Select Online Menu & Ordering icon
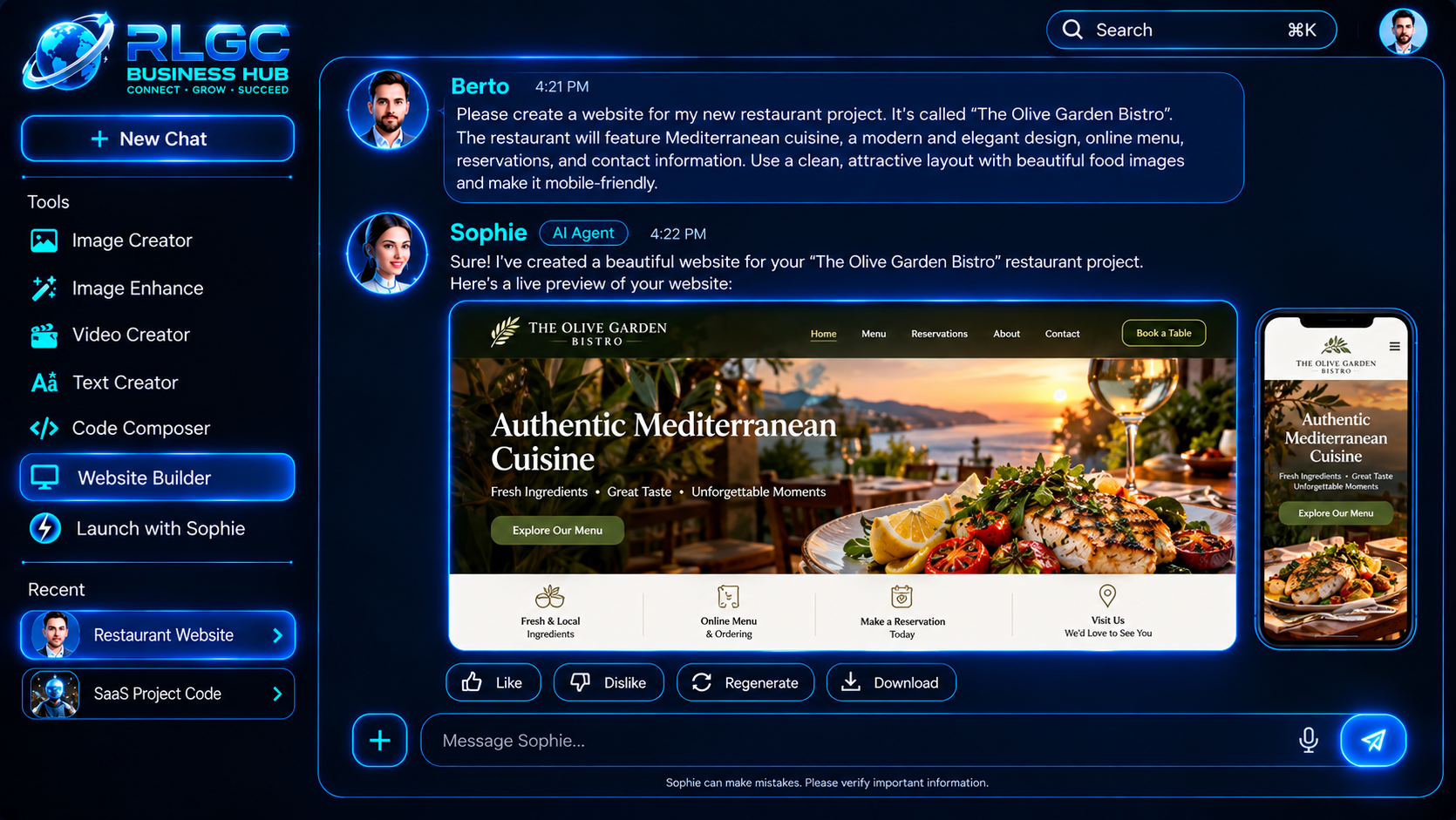Screen dimensions: 1456x820 click(728, 597)
